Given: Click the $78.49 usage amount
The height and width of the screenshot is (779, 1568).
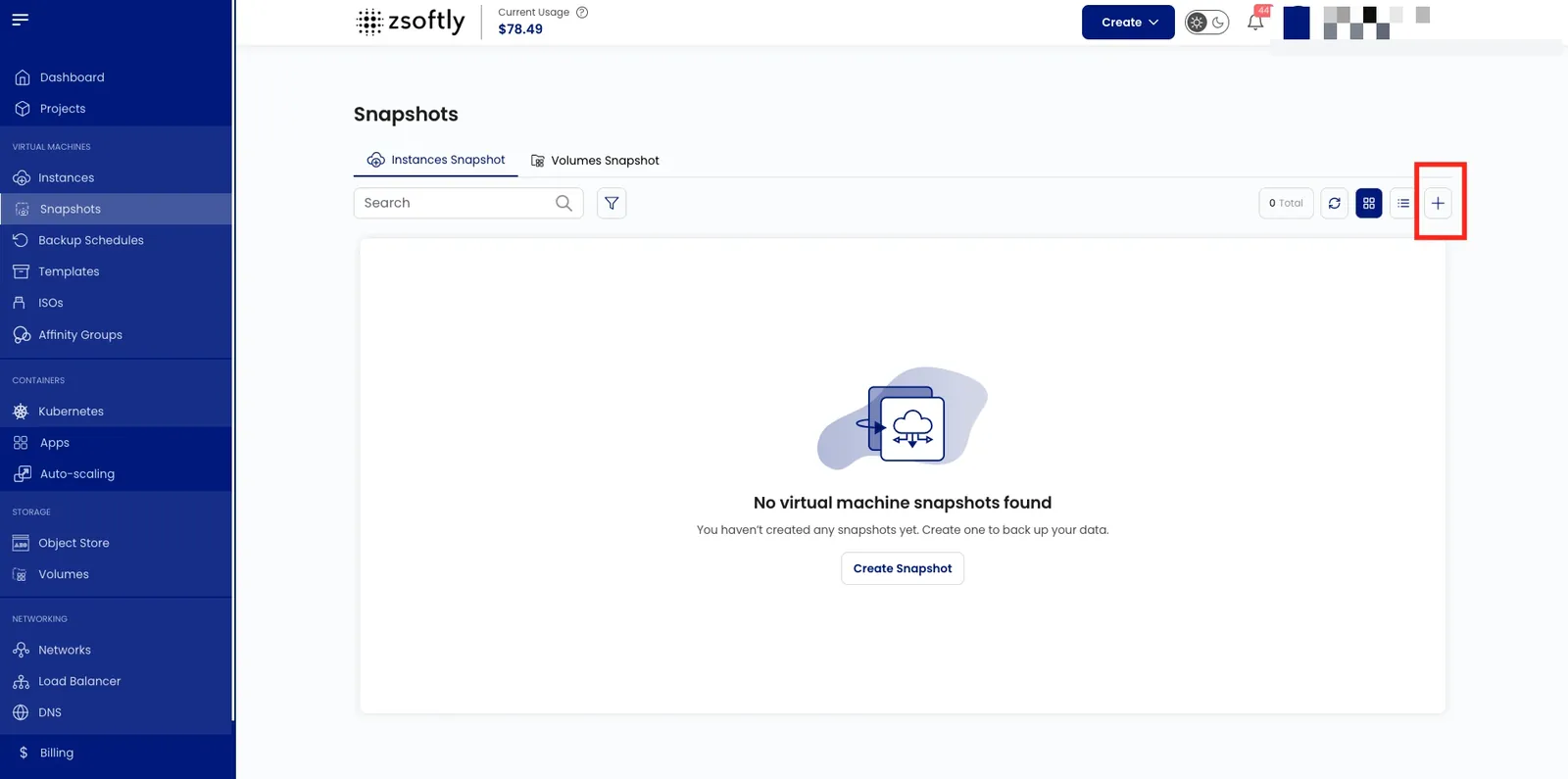Looking at the screenshot, I should pos(520,29).
